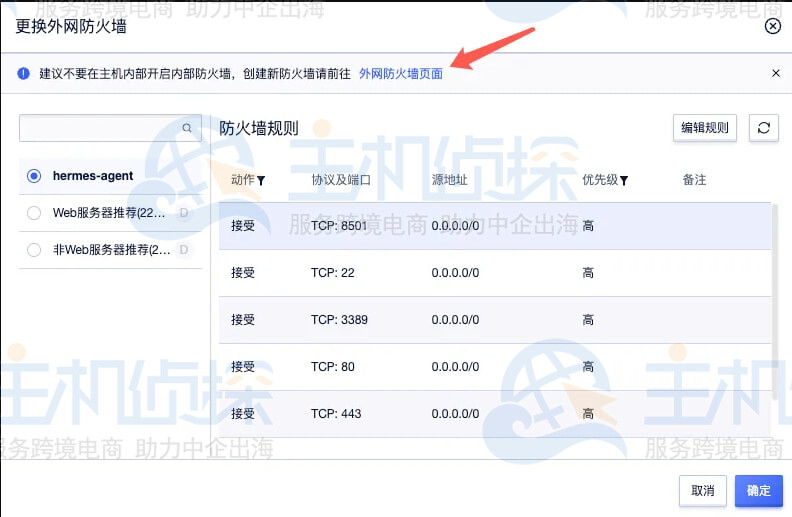Select the TCP: 22 rule row

pos(495,273)
